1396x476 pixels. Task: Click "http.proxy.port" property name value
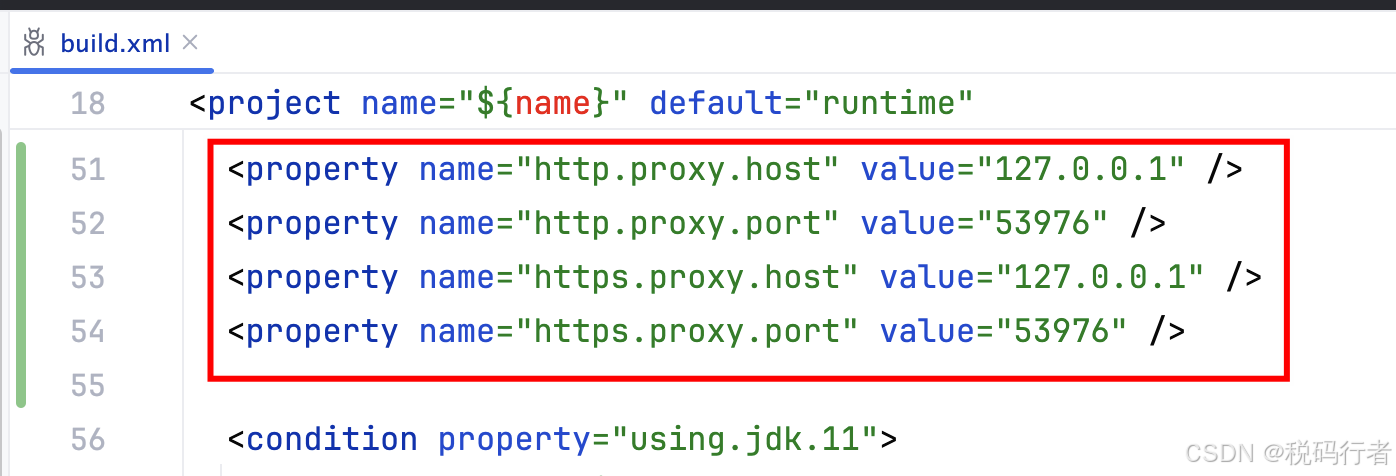677,223
